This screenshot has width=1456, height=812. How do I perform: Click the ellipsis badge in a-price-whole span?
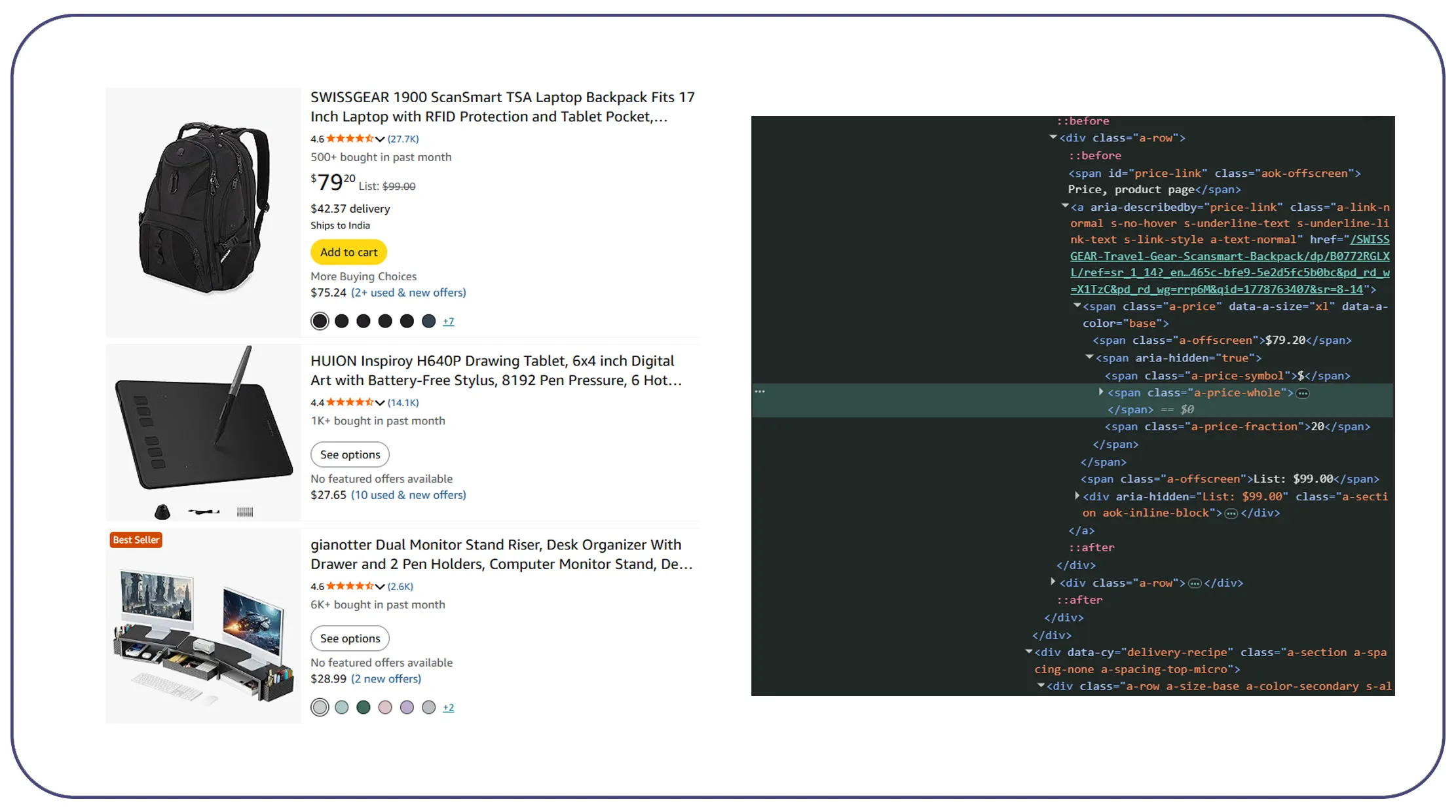click(1303, 394)
